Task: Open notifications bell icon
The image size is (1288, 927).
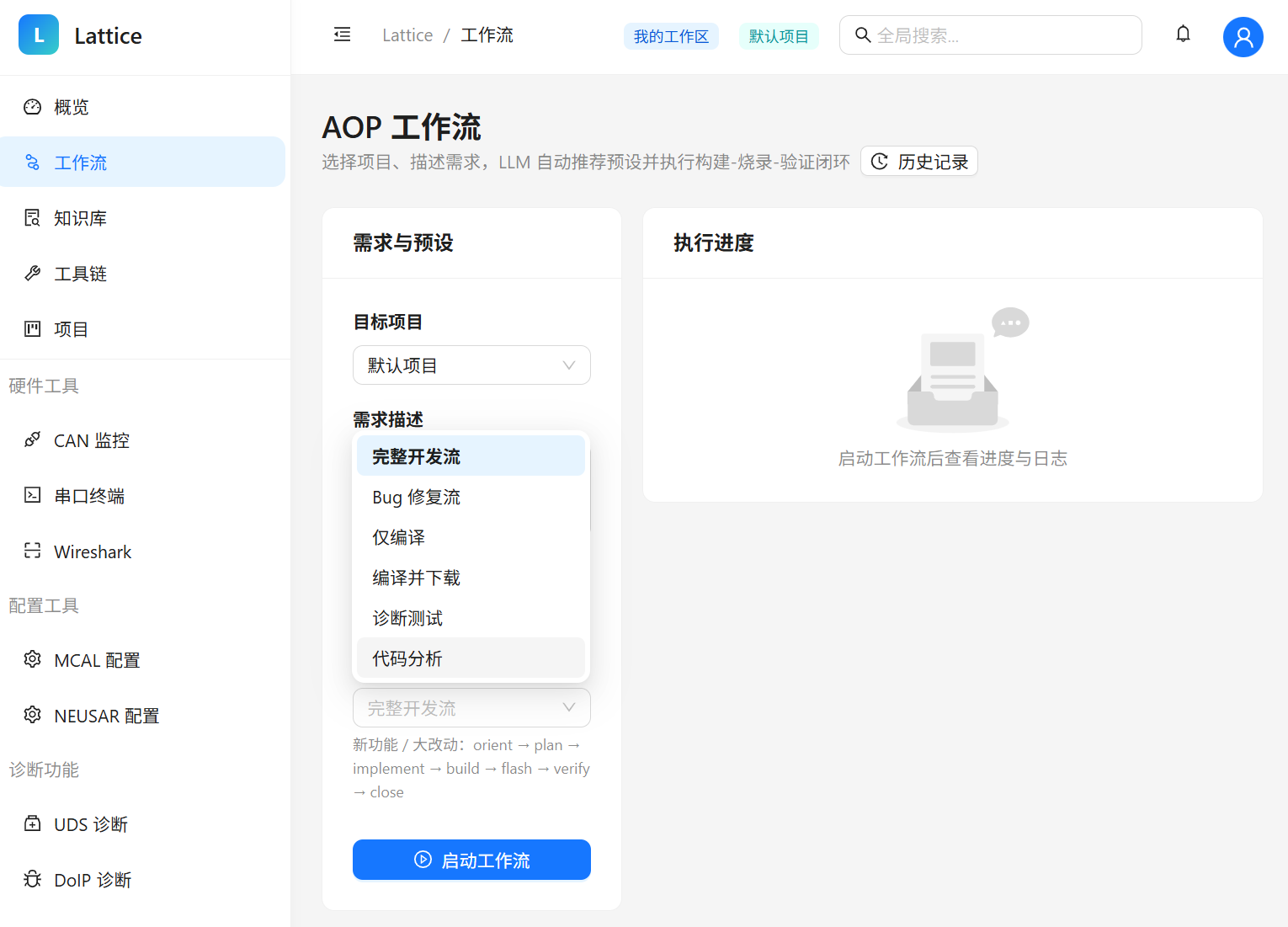Action: pyautogui.click(x=1183, y=35)
